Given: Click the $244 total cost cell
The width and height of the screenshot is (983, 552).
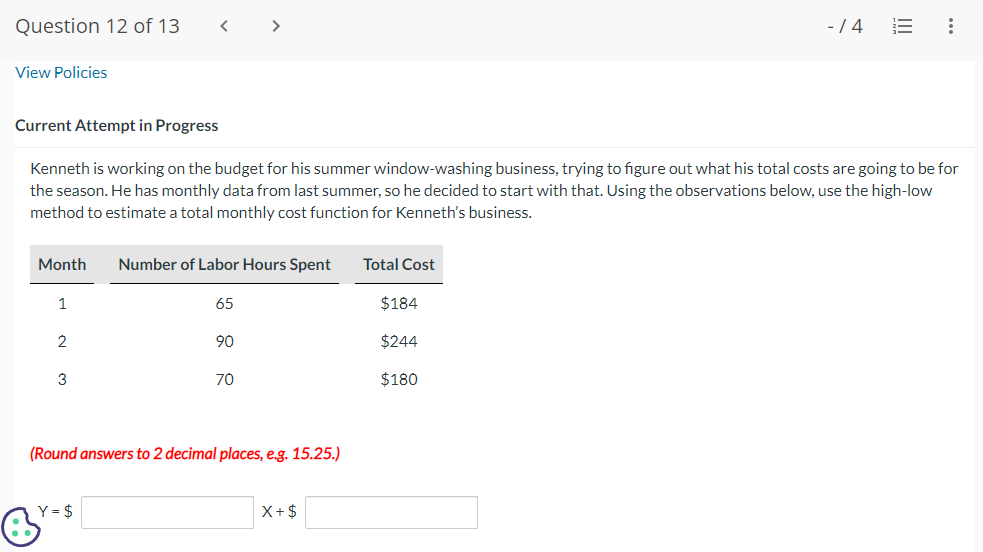Looking at the screenshot, I should [x=399, y=341].
